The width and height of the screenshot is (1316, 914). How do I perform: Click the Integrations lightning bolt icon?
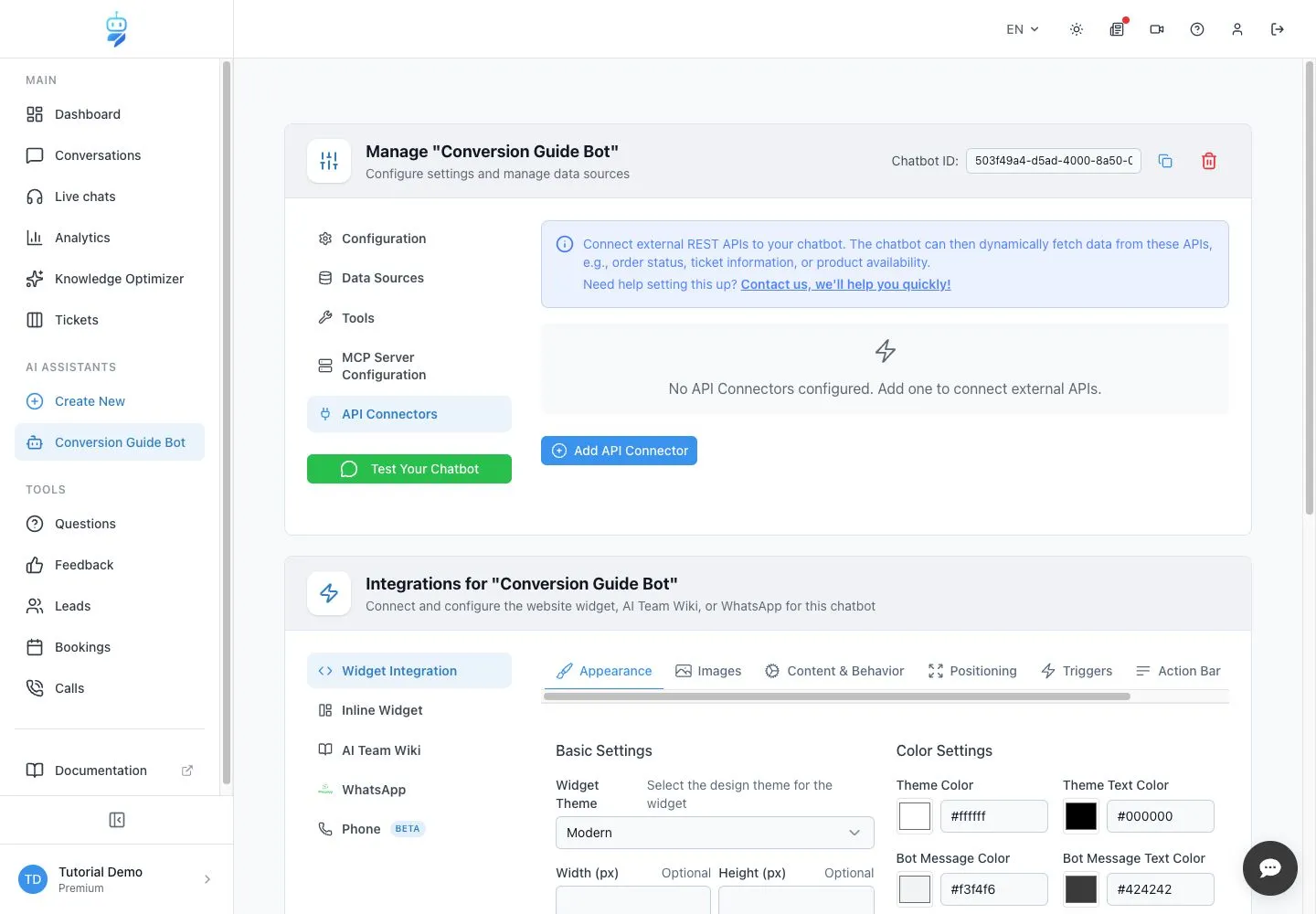[329, 593]
